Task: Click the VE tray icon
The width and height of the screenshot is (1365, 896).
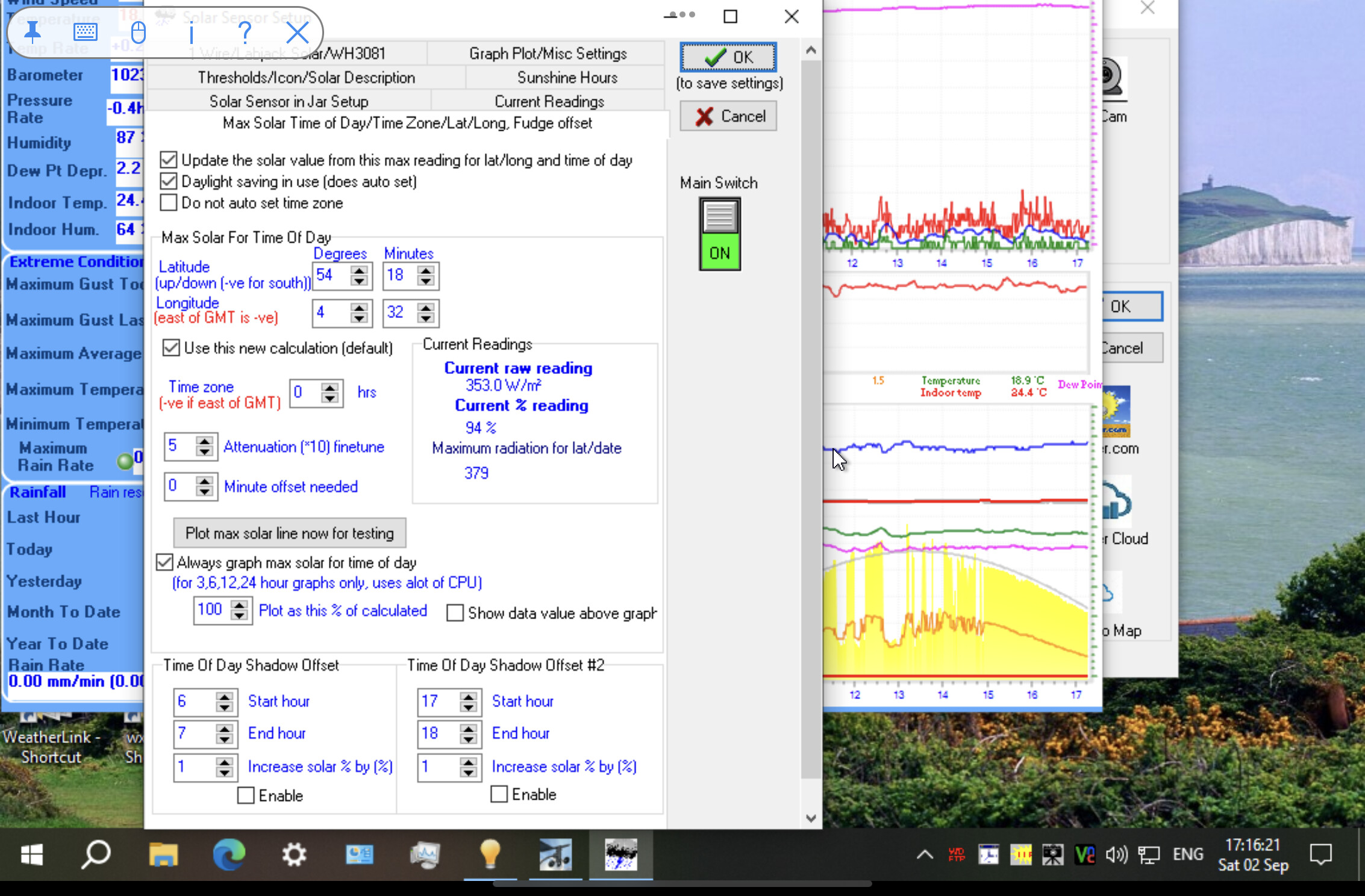Action: (1085, 854)
